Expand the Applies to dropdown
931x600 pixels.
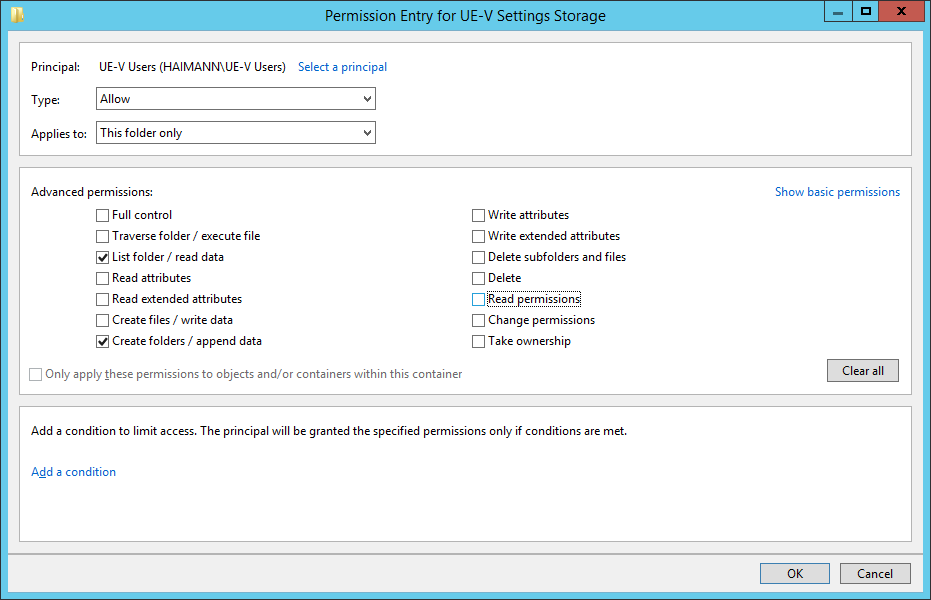[x=236, y=132]
